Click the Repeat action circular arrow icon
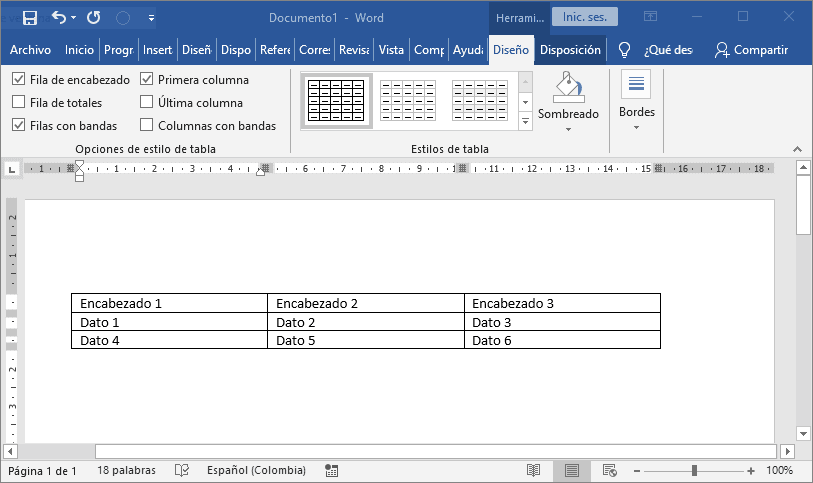Screen dimensions: 813x483 click(x=93, y=18)
